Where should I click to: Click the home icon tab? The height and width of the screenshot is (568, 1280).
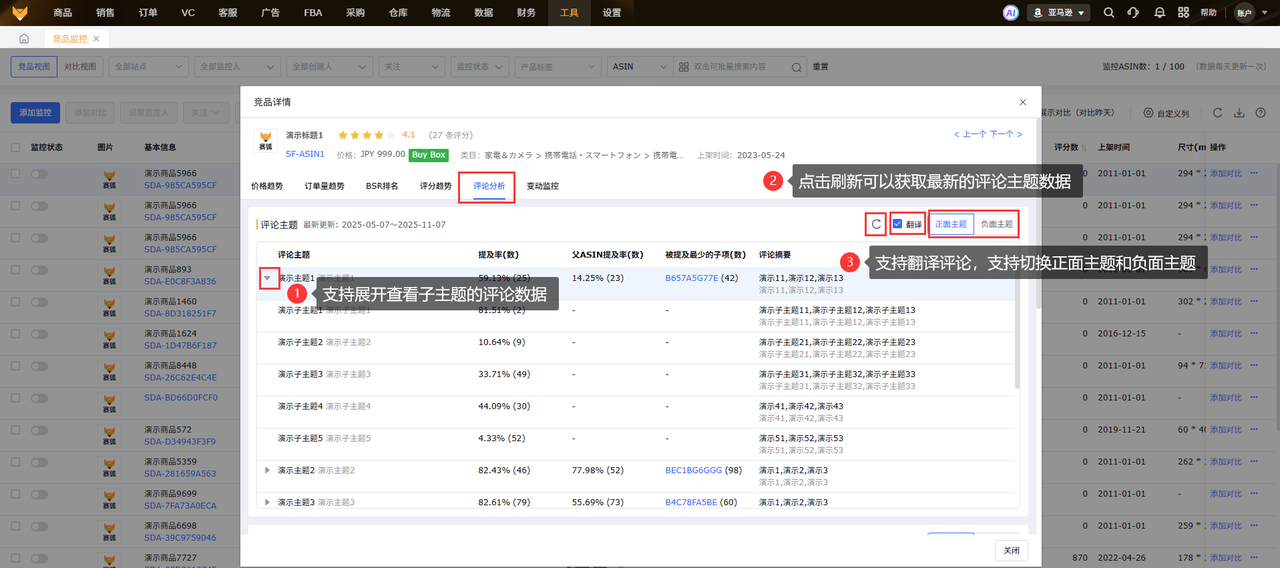(24, 38)
